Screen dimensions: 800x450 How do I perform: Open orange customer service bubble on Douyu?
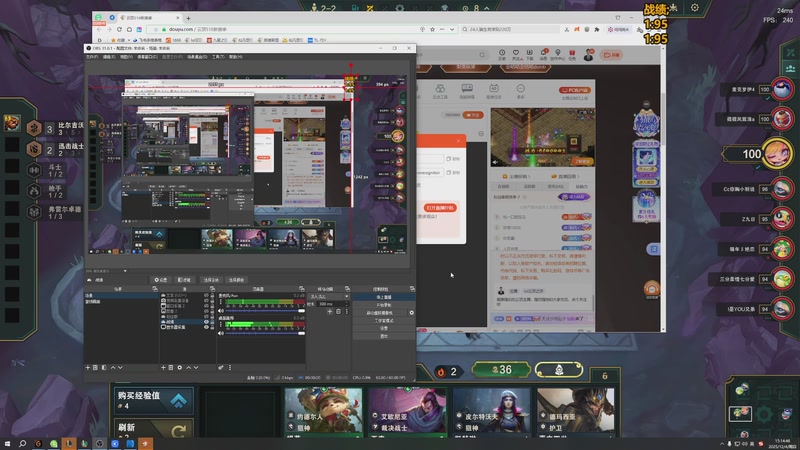(652, 289)
